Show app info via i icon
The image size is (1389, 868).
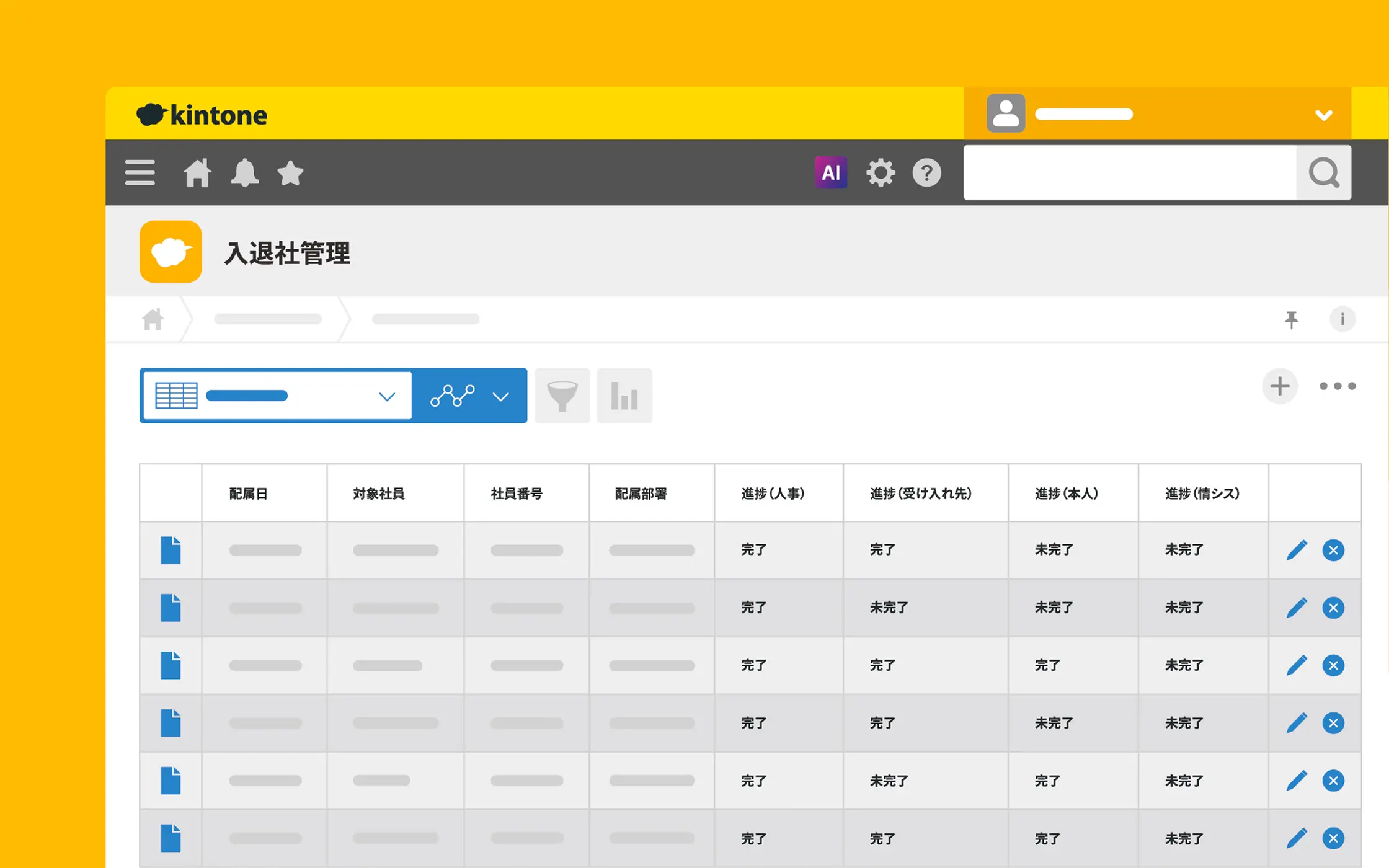(x=1342, y=319)
